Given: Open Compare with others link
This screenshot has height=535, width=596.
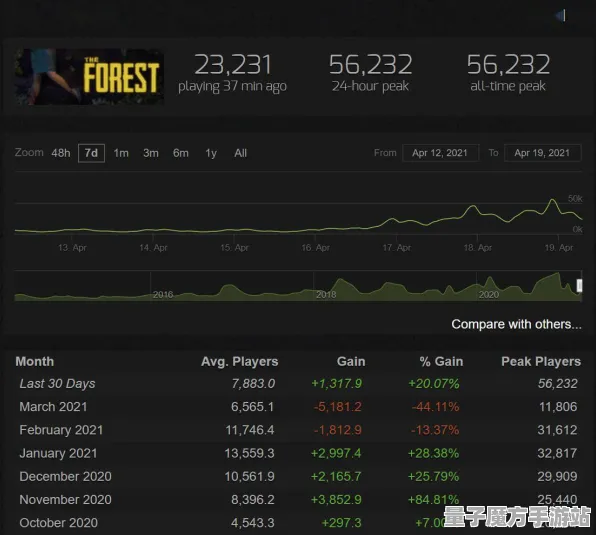Looking at the screenshot, I should tap(516, 324).
